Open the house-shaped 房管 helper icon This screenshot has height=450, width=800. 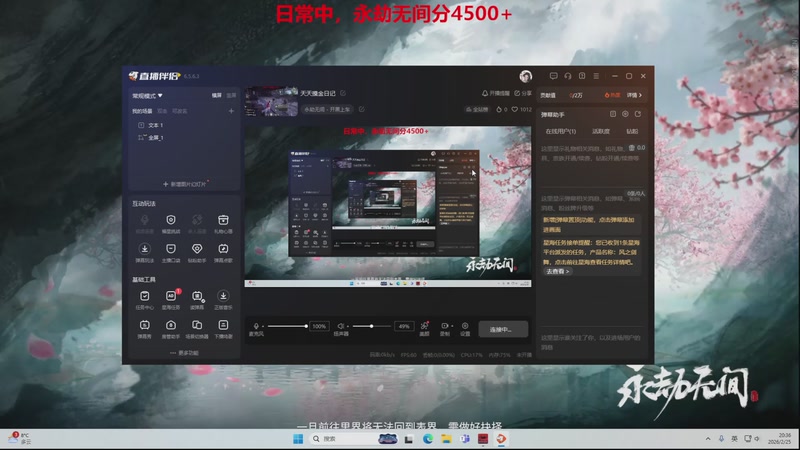[170, 326]
